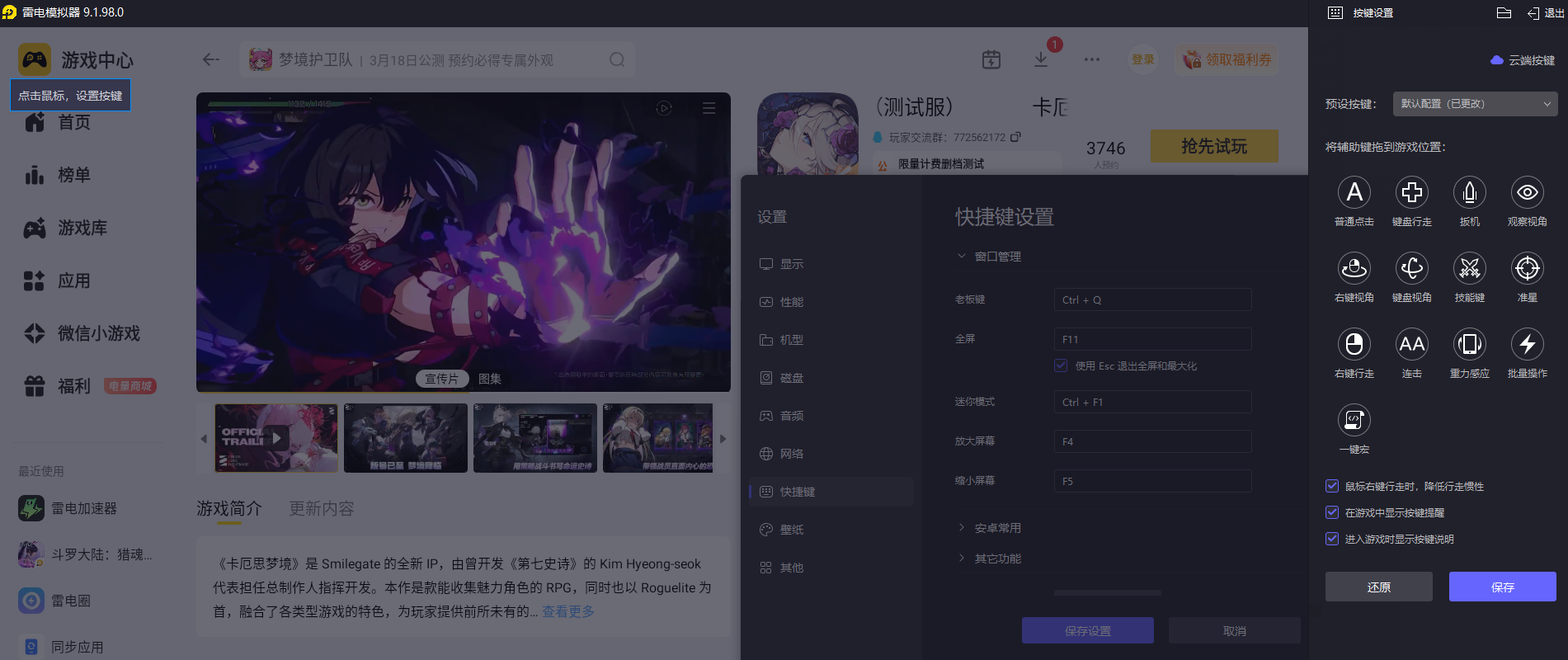Select the 观察视角 eye icon

pyautogui.click(x=1527, y=193)
